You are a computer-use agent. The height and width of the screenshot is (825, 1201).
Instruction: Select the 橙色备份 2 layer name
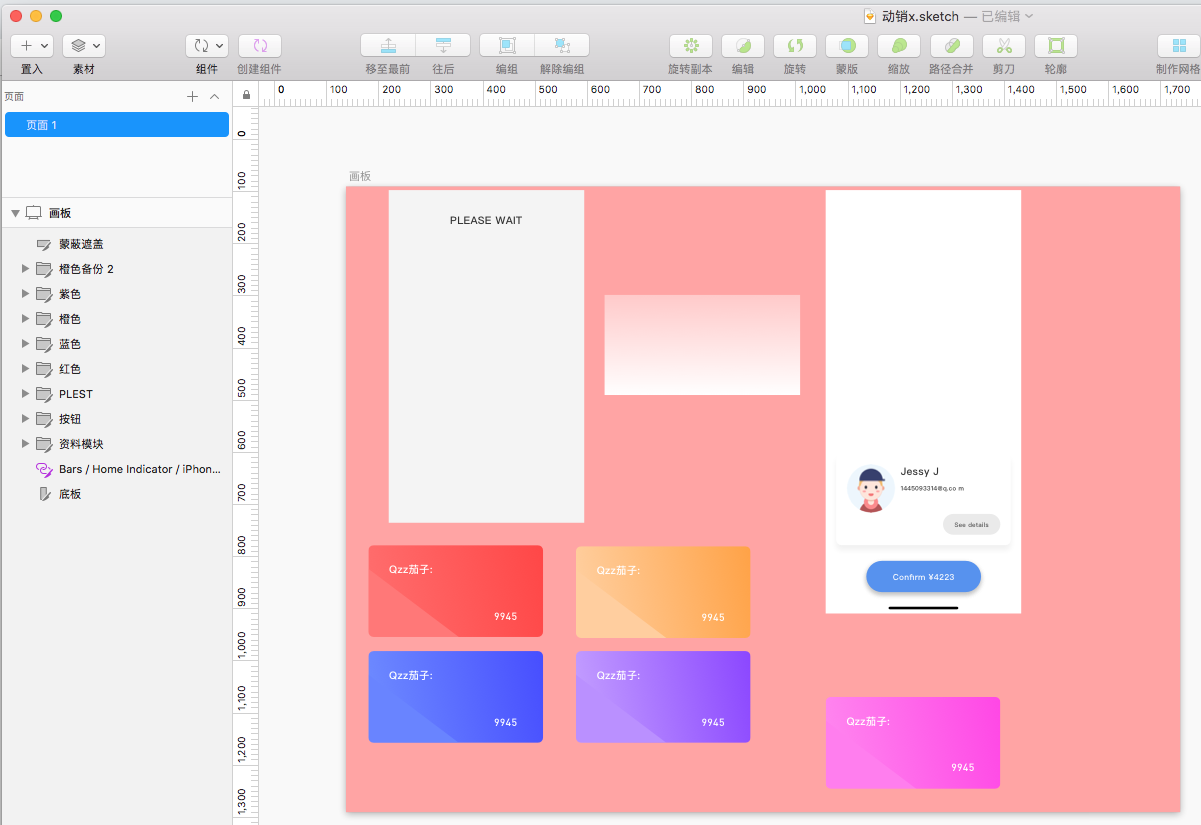pyautogui.click(x=87, y=269)
